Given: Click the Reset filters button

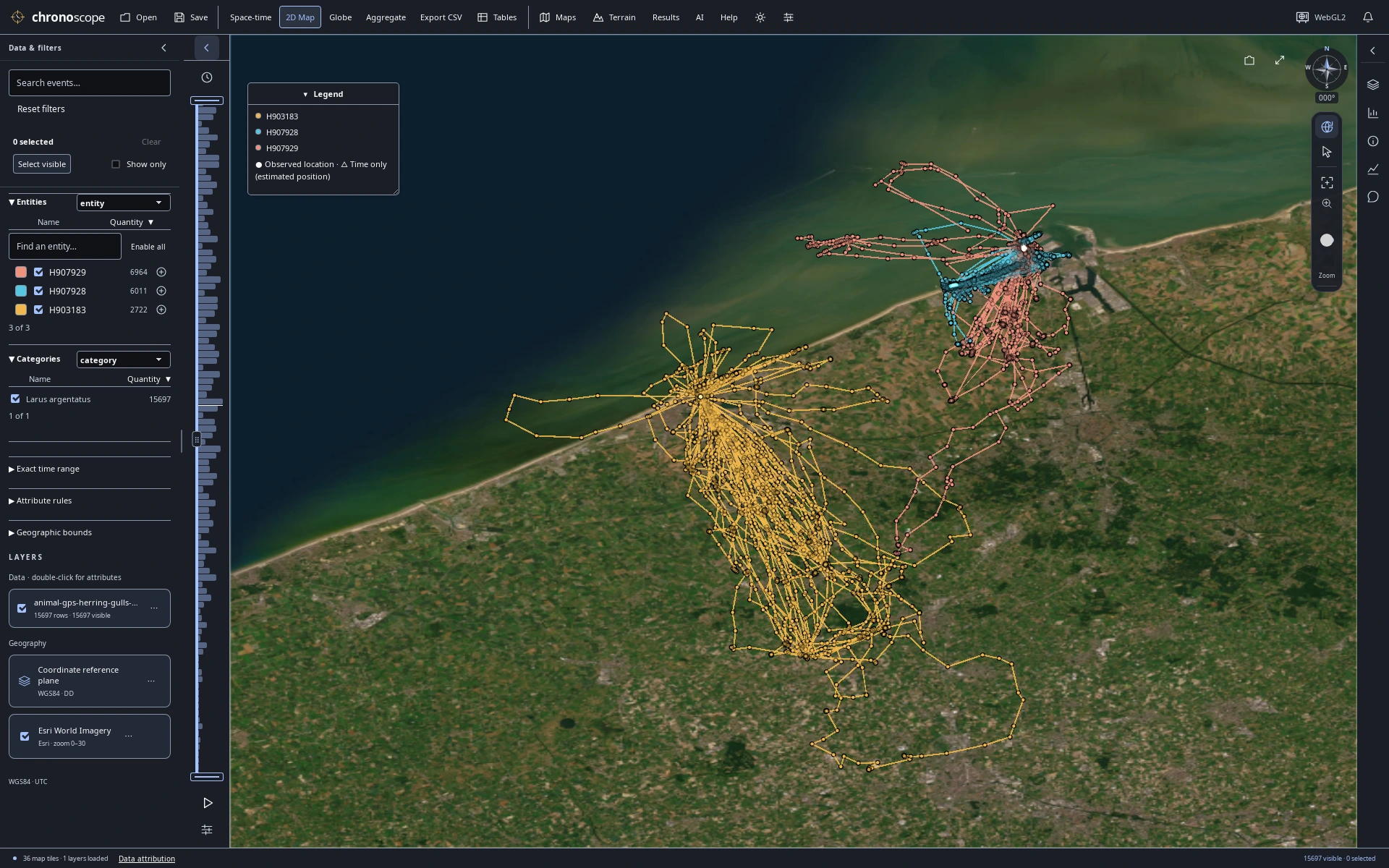Looking at the screenshot, I should point(41,109).
